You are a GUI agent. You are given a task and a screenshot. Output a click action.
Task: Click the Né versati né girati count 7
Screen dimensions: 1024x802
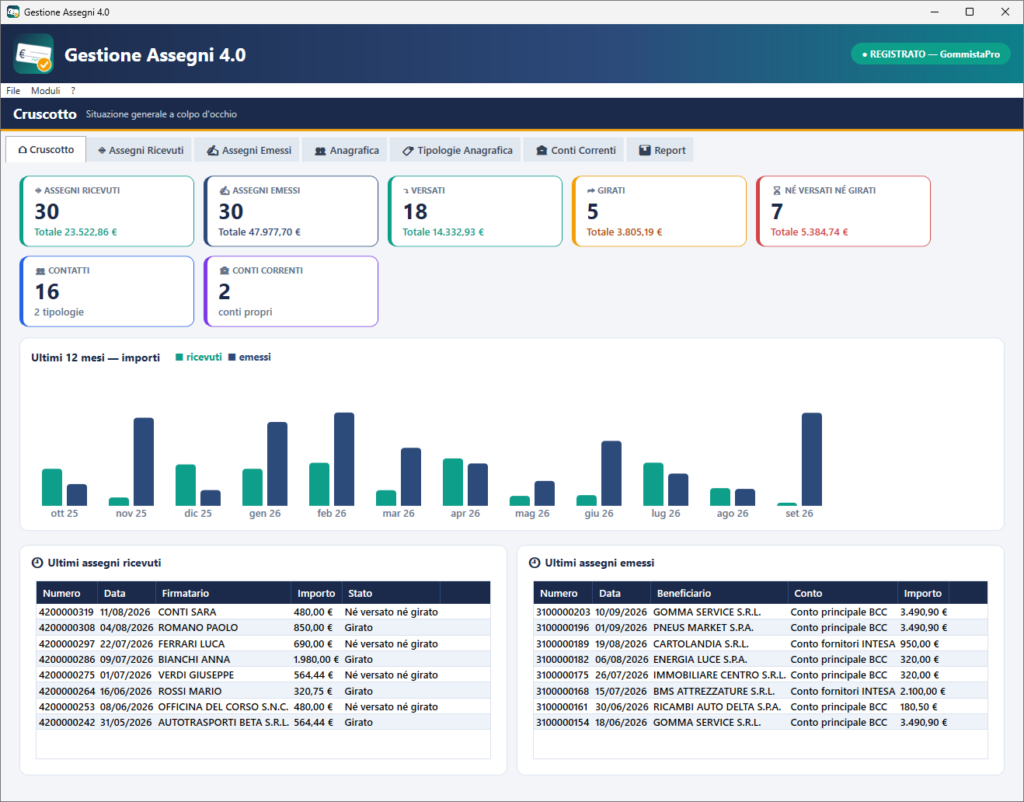pos(776,212)
